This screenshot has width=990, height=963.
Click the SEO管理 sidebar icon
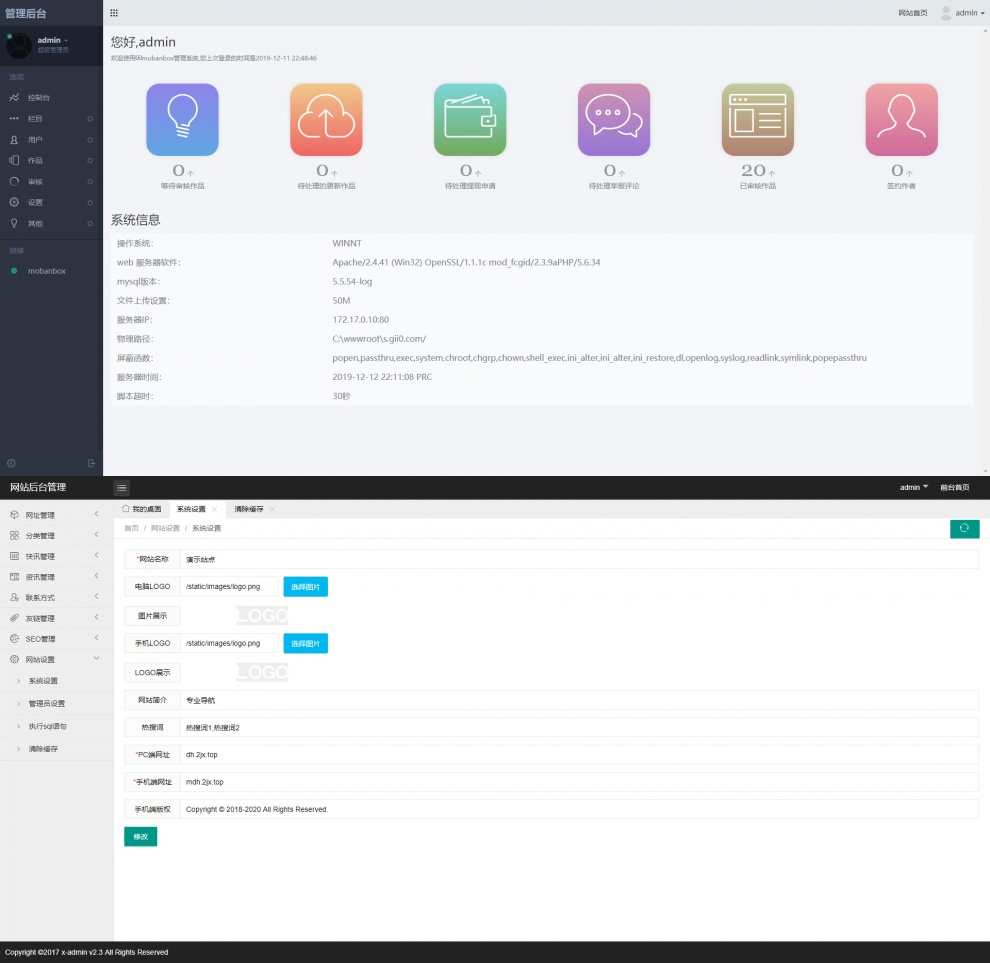coord(15,639)
